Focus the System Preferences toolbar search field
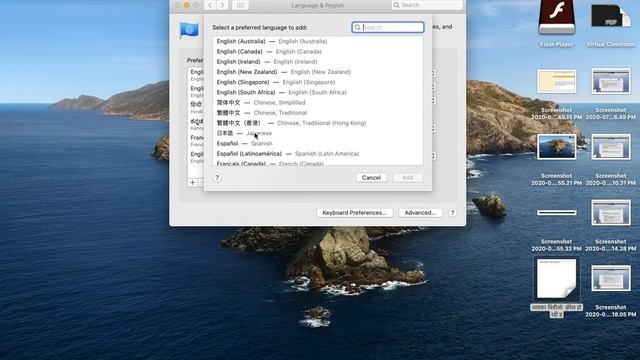This screenshot has width=640, height=360. tap(427, 5)
